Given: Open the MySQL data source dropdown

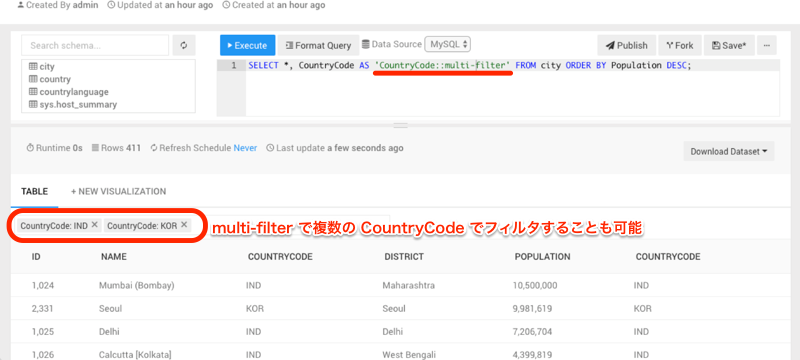Looking at the screenshot, I should pos(447,44).
